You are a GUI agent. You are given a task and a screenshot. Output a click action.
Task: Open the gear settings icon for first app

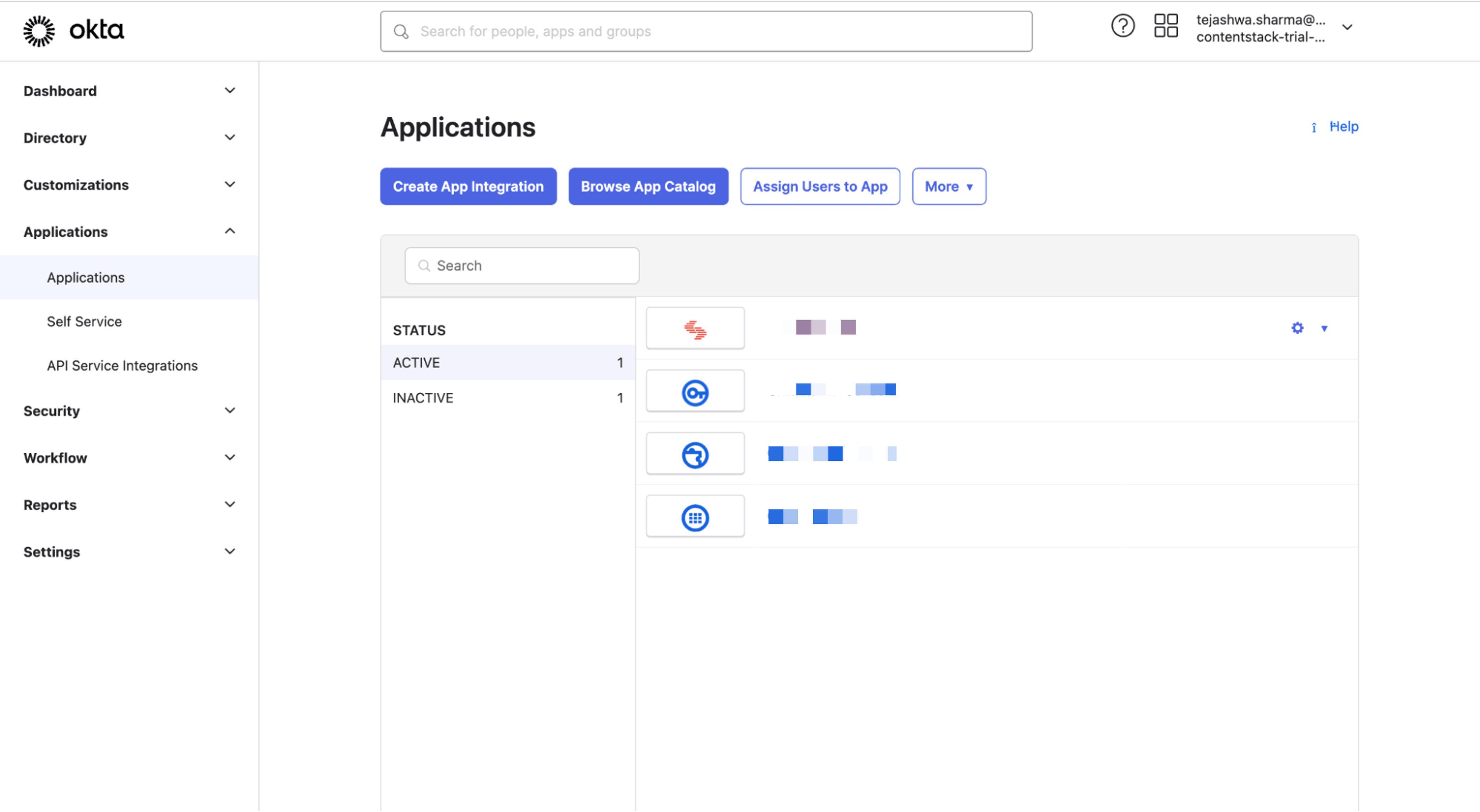point(1297,328)
